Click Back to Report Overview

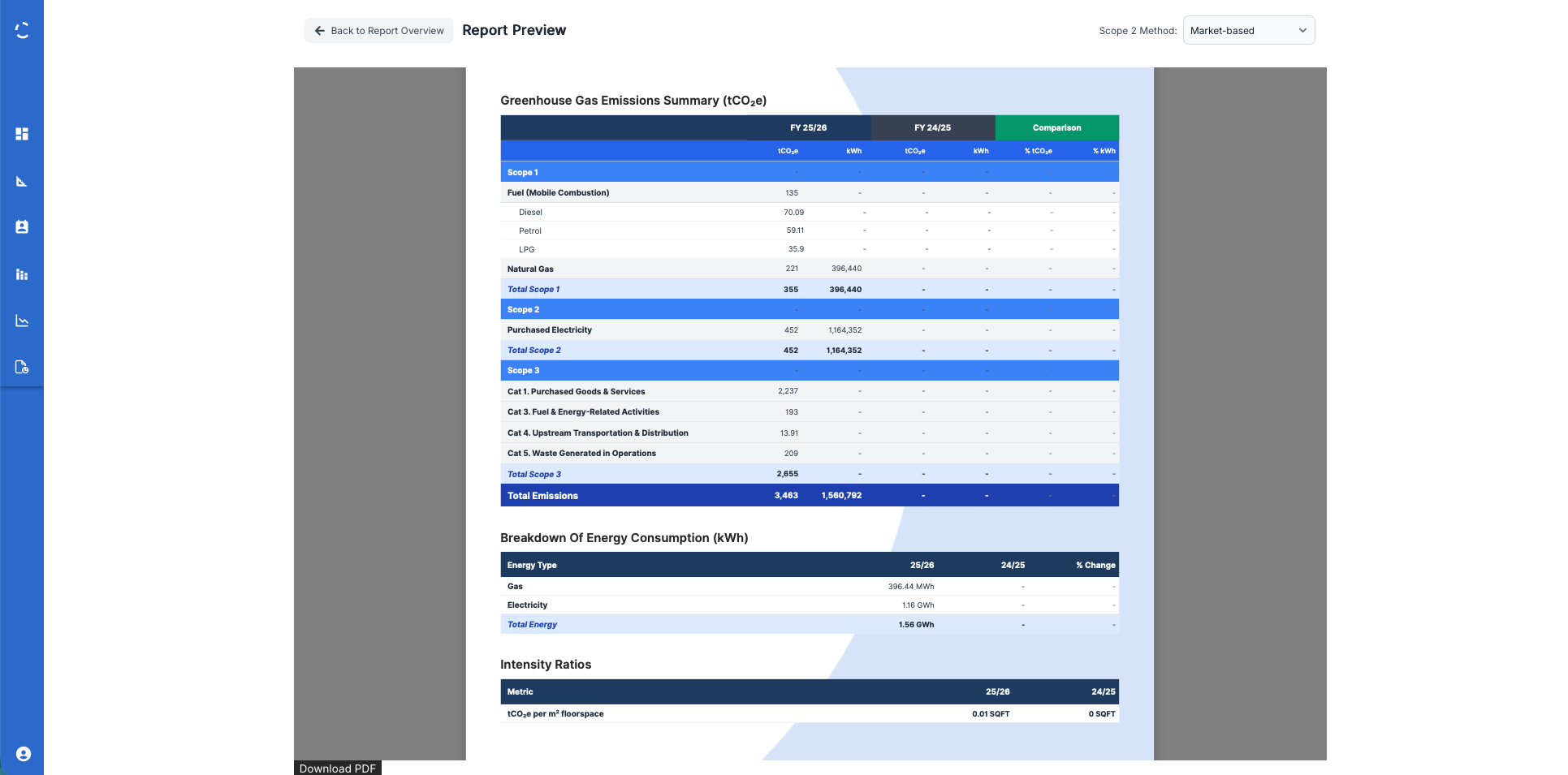point(378,30)
